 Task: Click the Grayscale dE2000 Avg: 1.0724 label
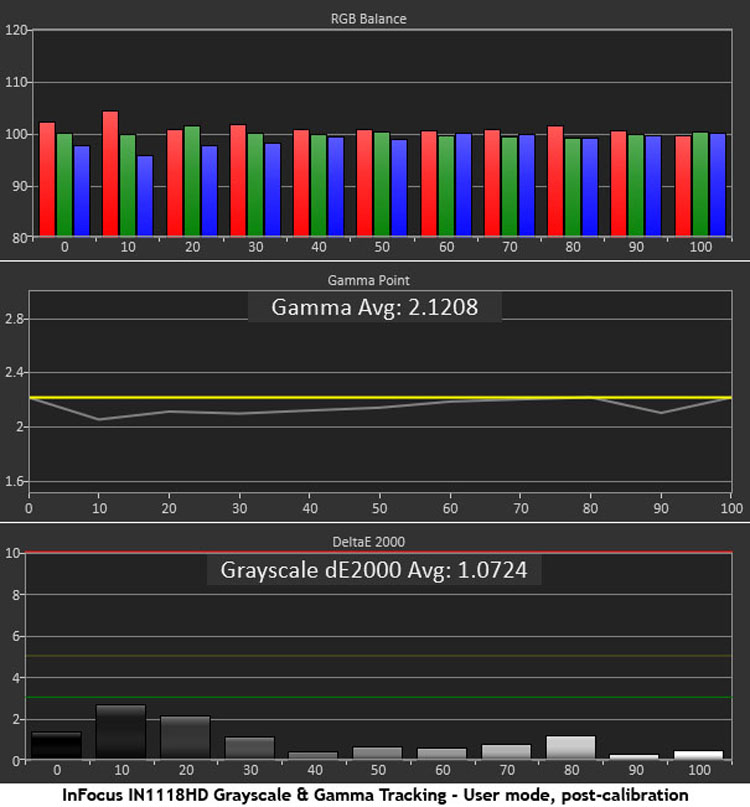coord(374,570)
